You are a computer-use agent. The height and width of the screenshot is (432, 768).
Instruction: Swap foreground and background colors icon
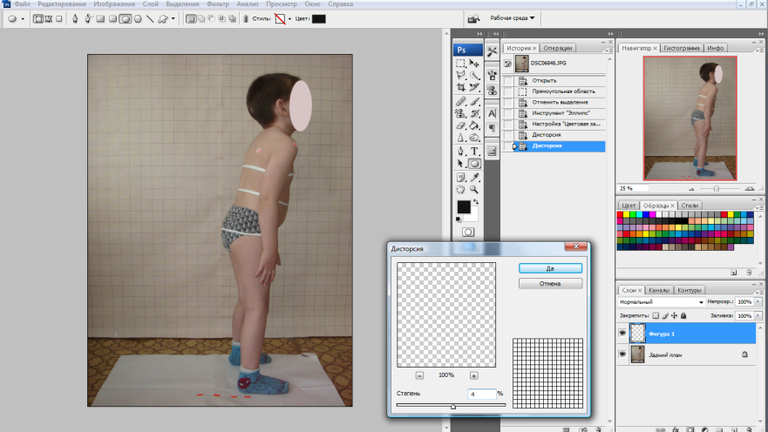[x=476, y=201]
